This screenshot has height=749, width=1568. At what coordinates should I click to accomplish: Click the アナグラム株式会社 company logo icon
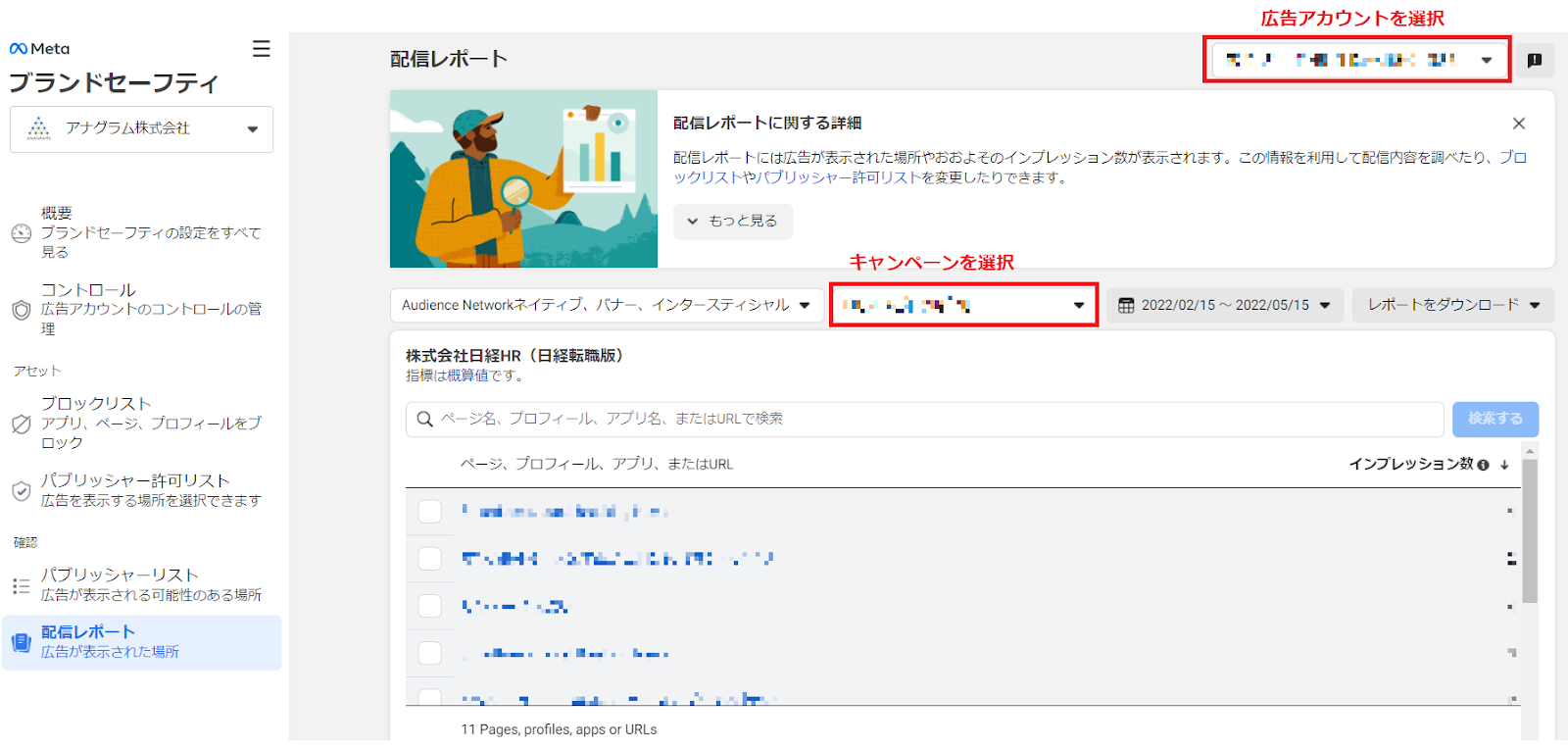pos(38,128)
